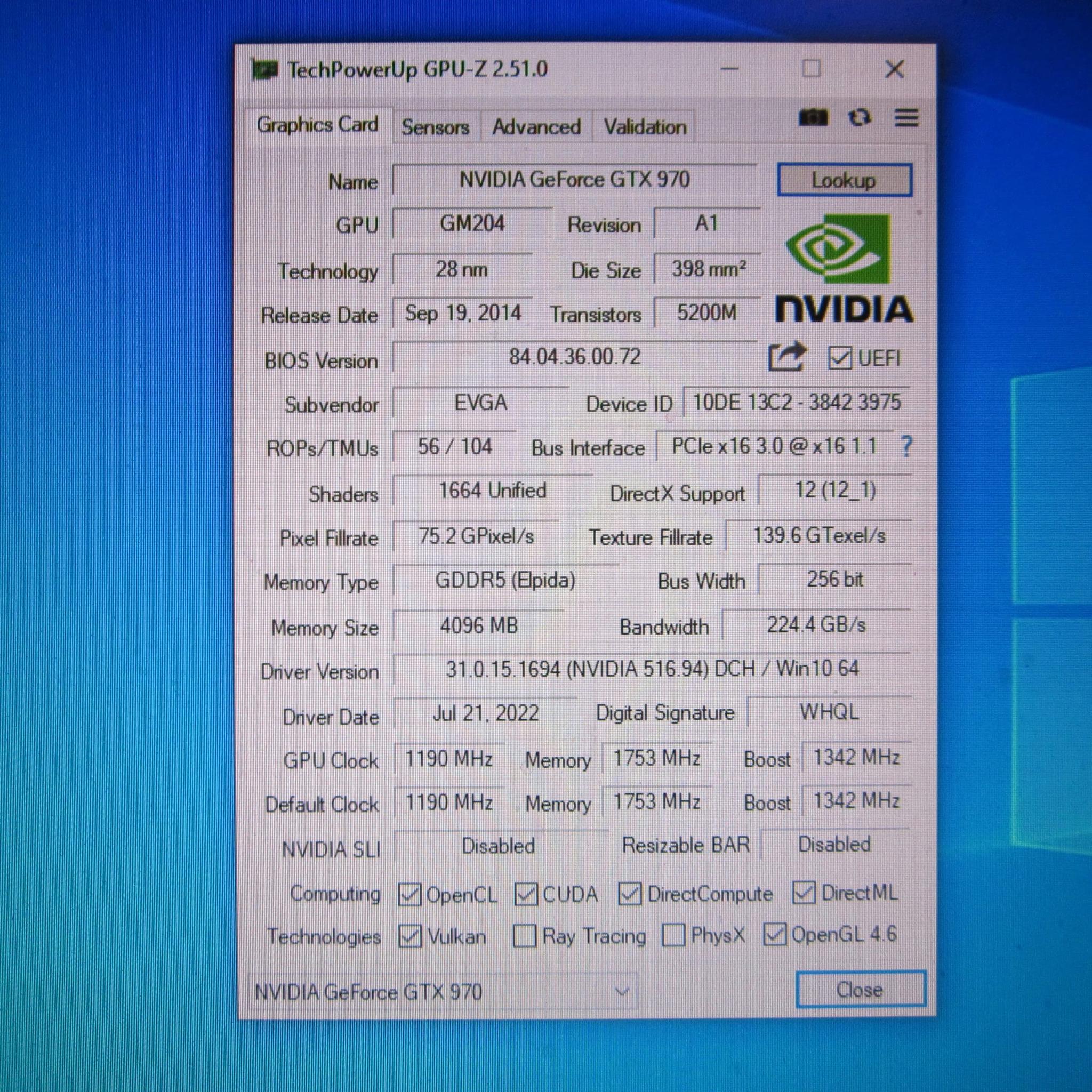Click the screenshot camera icon

(813, 117)
